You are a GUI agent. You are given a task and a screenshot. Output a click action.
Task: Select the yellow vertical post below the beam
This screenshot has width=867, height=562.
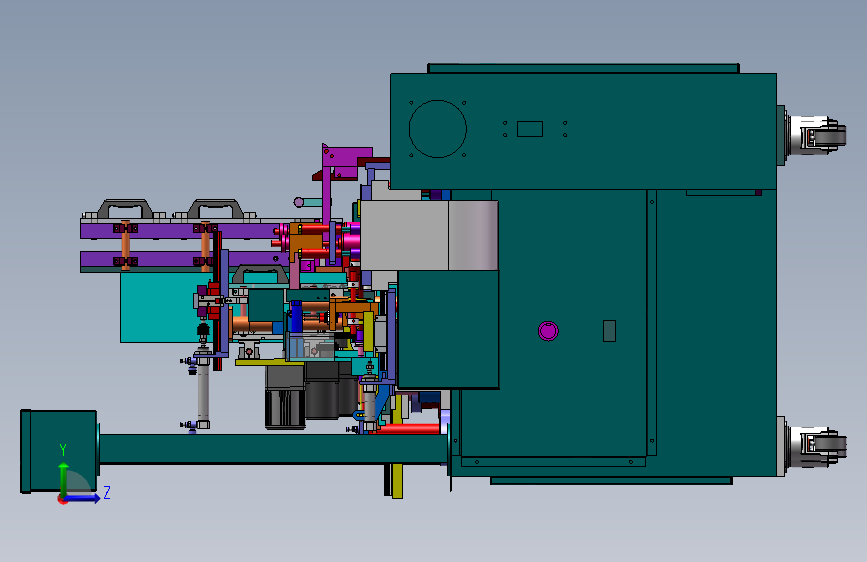click(397, 481)
